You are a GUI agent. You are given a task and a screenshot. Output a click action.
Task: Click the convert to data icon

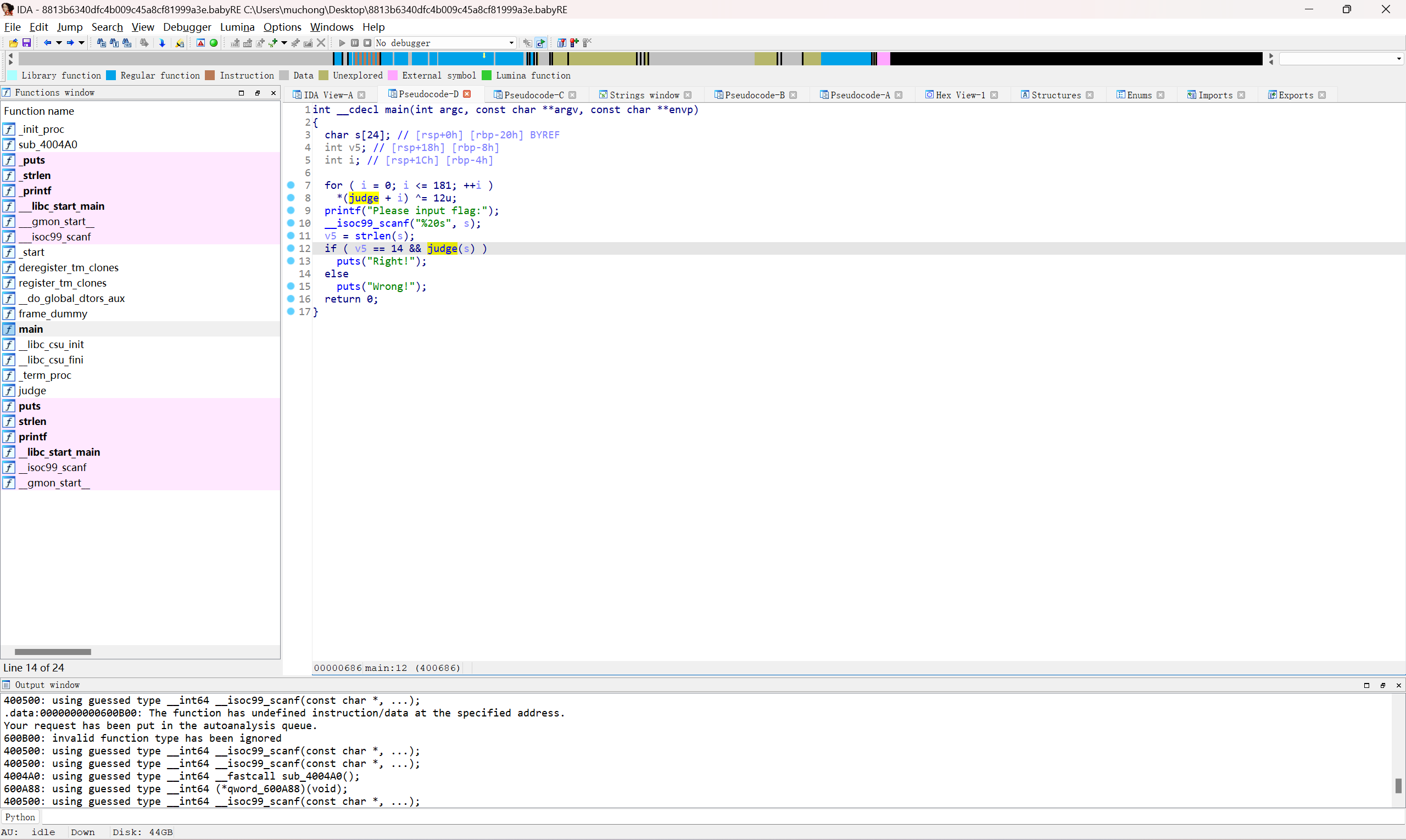pyautogui.click(x=248, y=43)
